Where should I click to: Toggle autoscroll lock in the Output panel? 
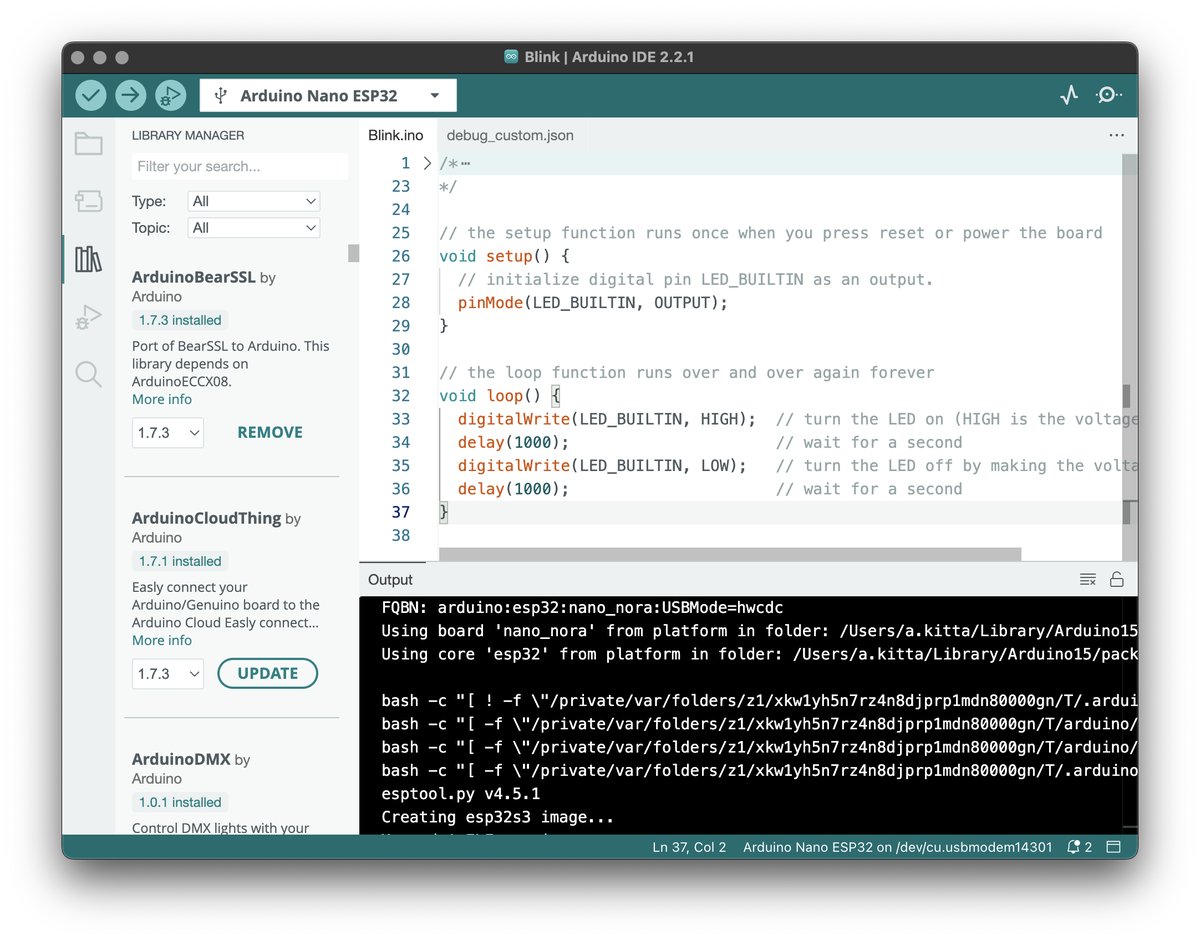pyautogui.click(x=1117, y=578)
